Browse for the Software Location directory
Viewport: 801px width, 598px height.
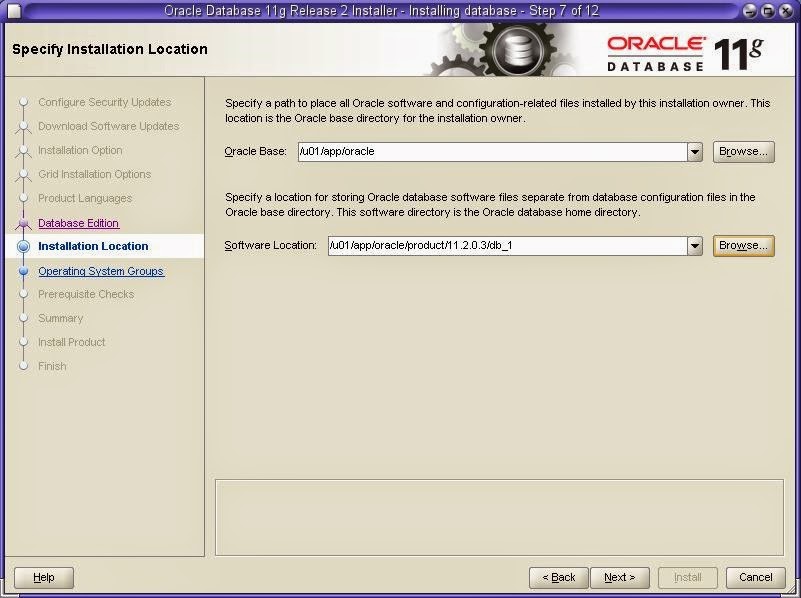[743, 246]
